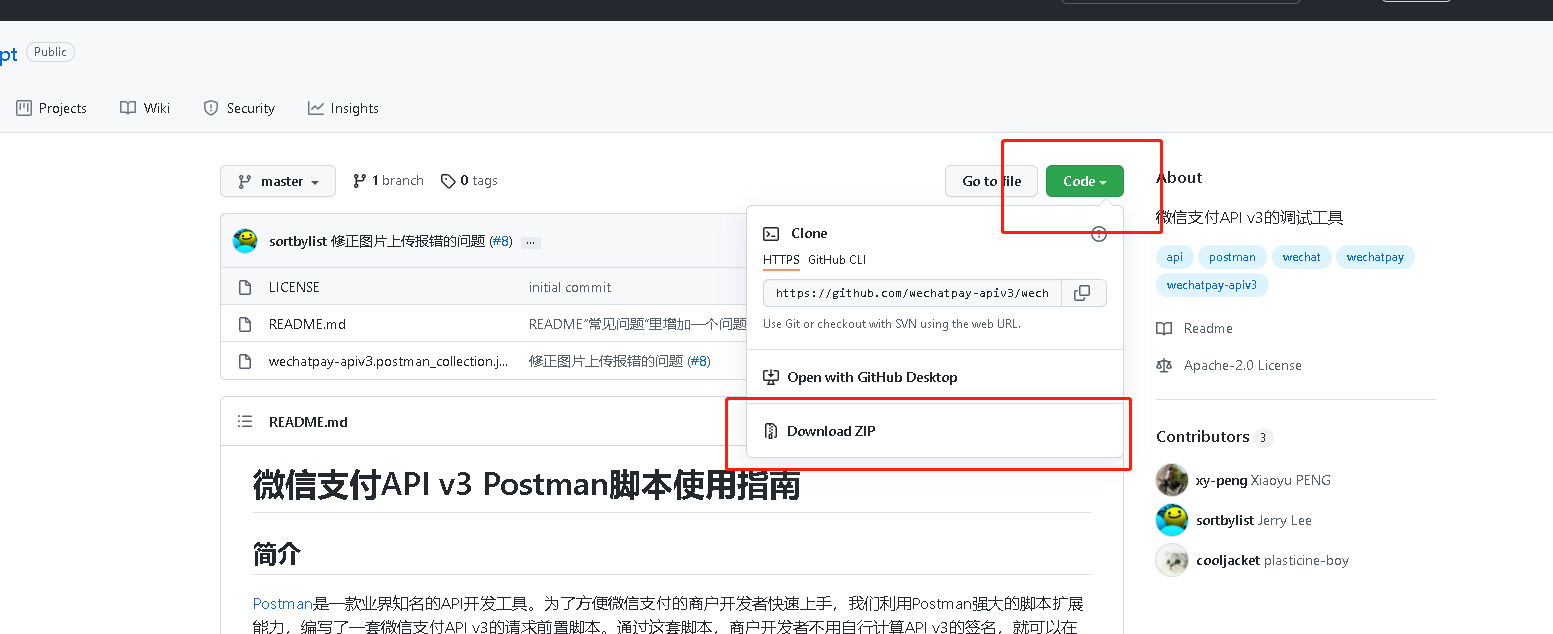1553x634 pixels.
Task: Click cooljacket avatar image
Action: pos(1172,560)
